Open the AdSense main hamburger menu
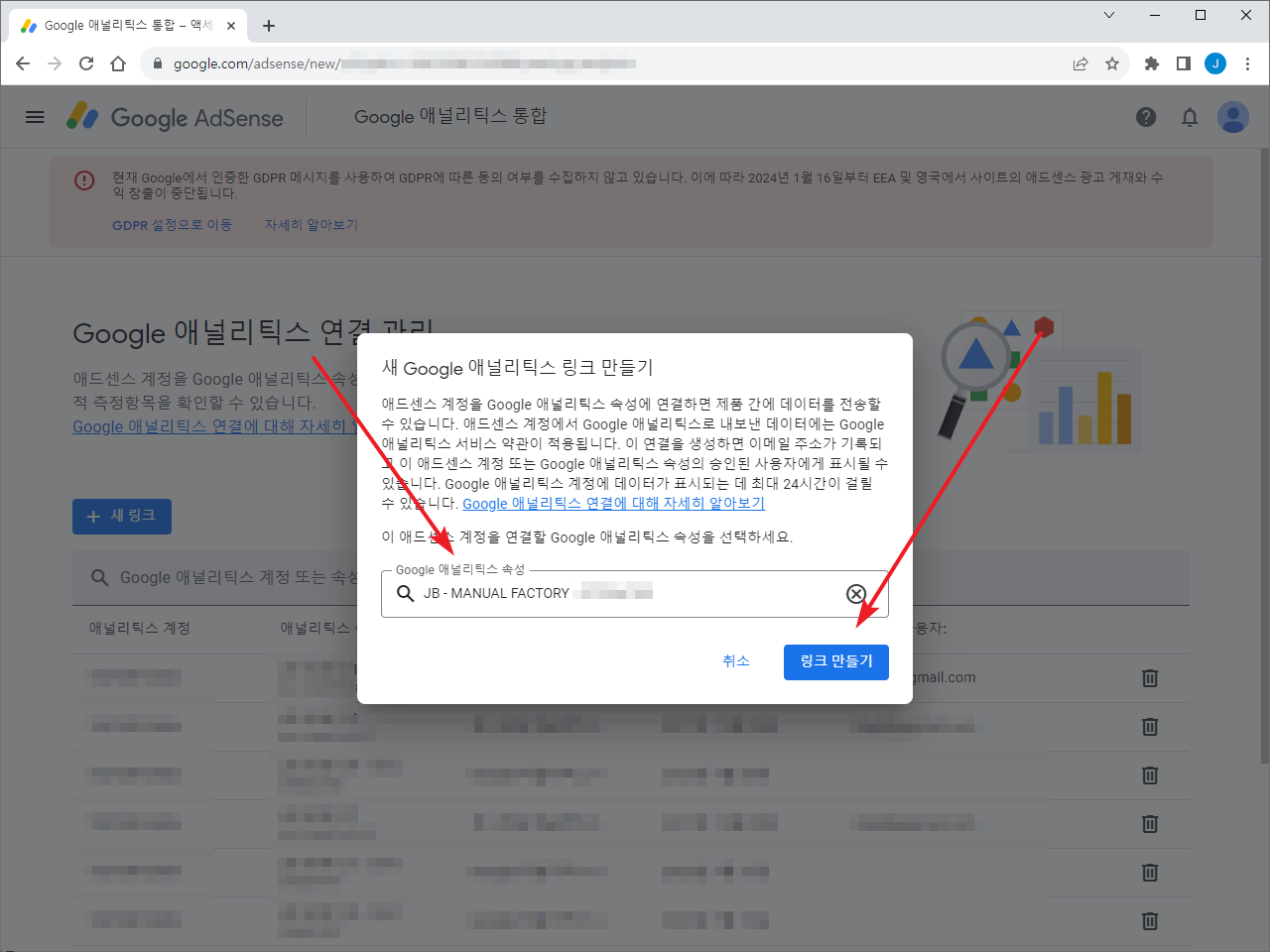Screen dimensions: 1270x952 click(x=35, y=117)
